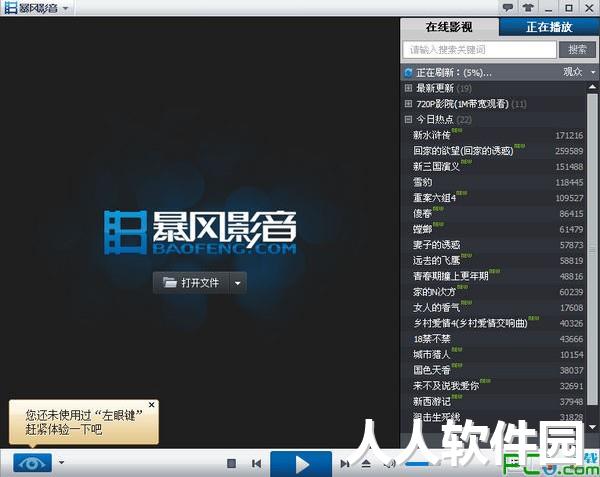The height and width of the screenshot is (477, 600).
Task: Expand the 最新更新 category
Action: pyautogui.click(x=408, y=88)
